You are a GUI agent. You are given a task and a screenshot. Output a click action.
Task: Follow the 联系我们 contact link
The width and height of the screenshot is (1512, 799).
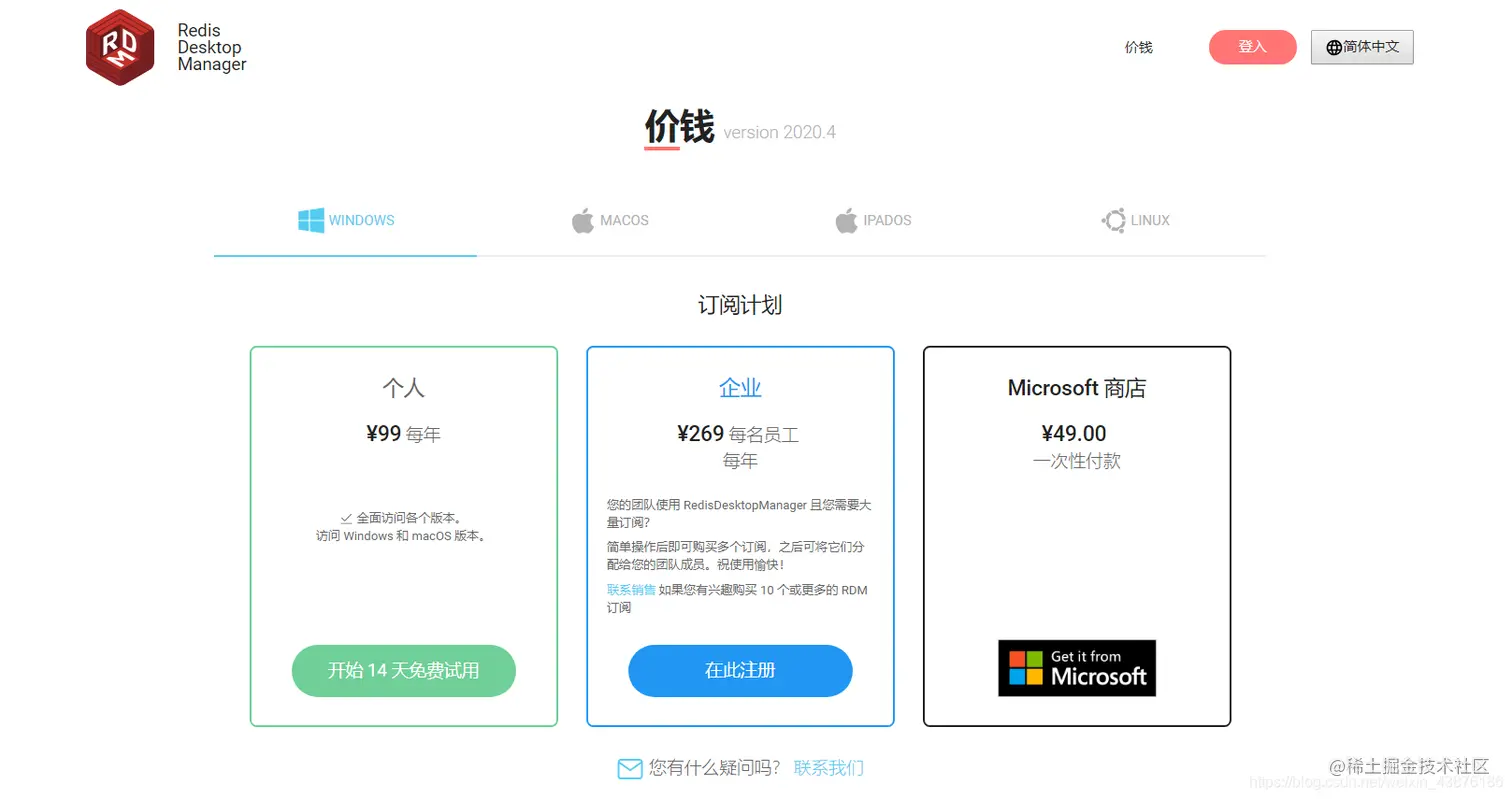click(x=829, y=768)
